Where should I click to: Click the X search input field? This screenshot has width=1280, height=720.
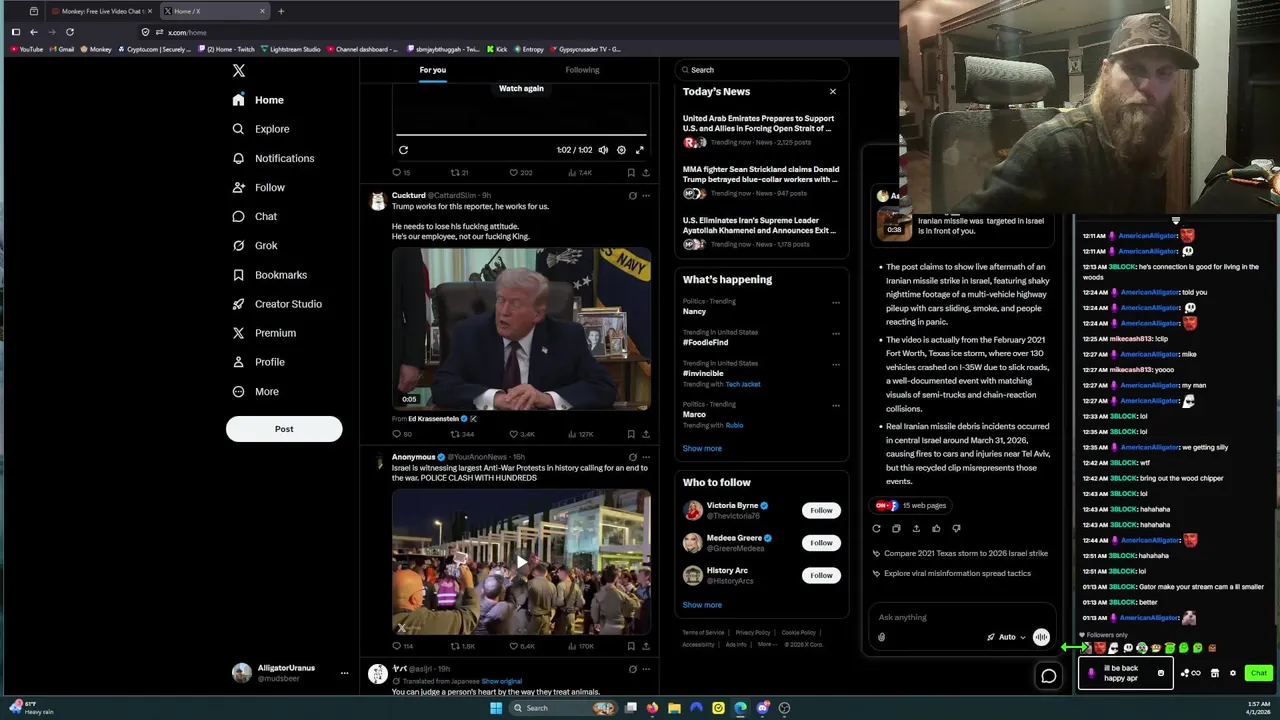click(762, 70)
